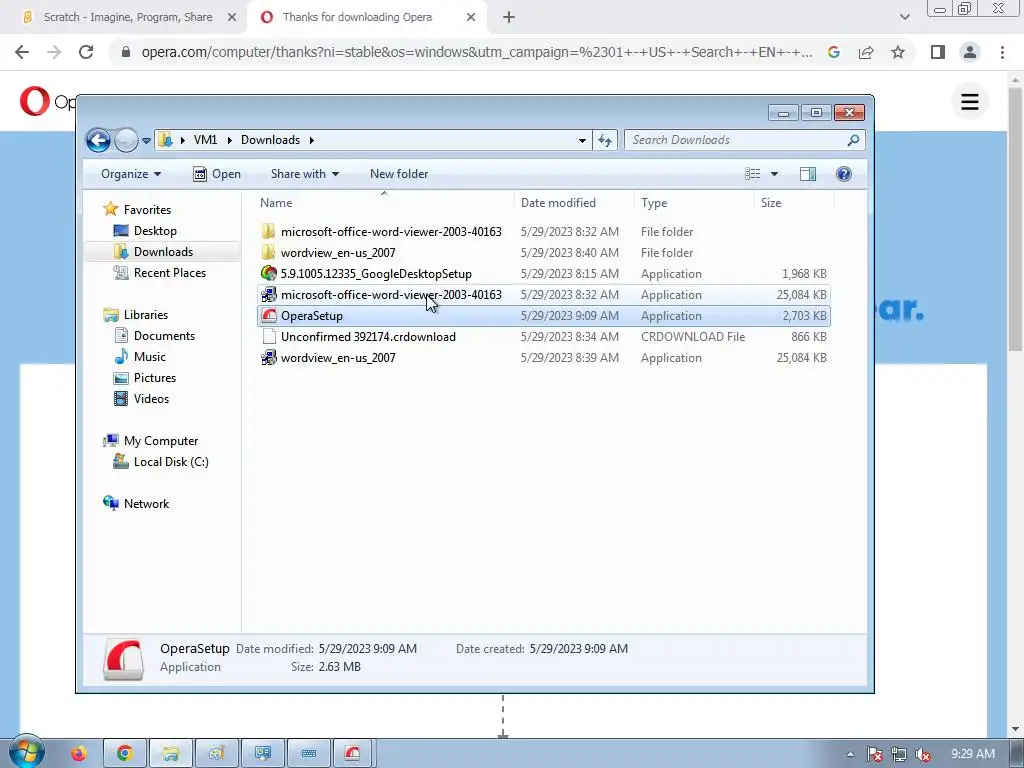Click the muted volume tray icon
This screenshot has height=768, width=1024.
923,754
